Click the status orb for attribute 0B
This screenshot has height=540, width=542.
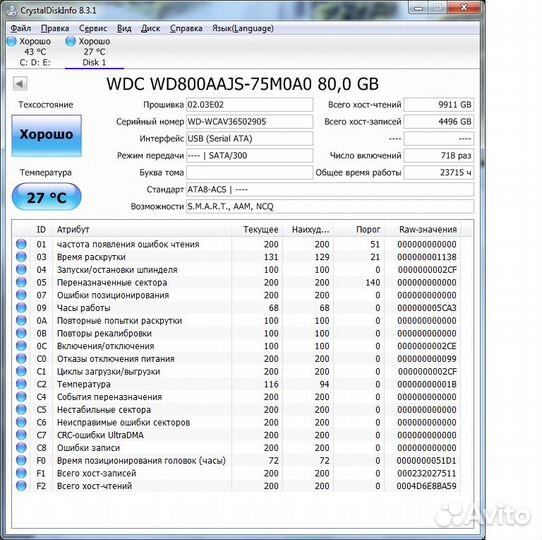pos(21,333)
